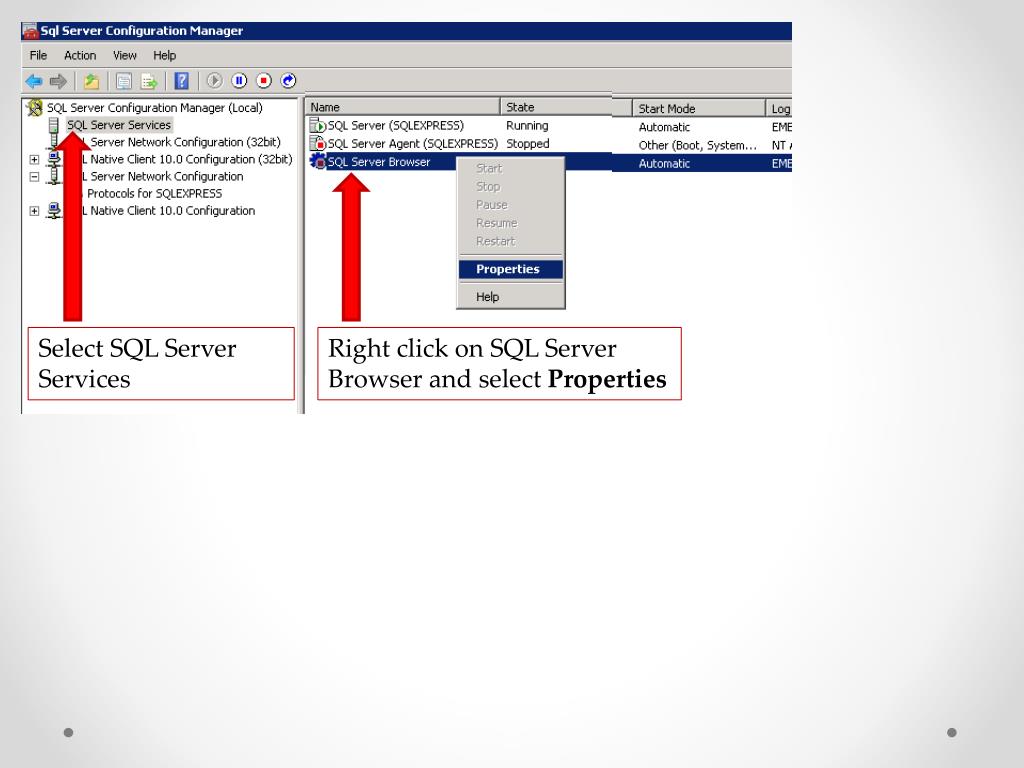Click the disabled Stop context menu entry

point(511,187)
